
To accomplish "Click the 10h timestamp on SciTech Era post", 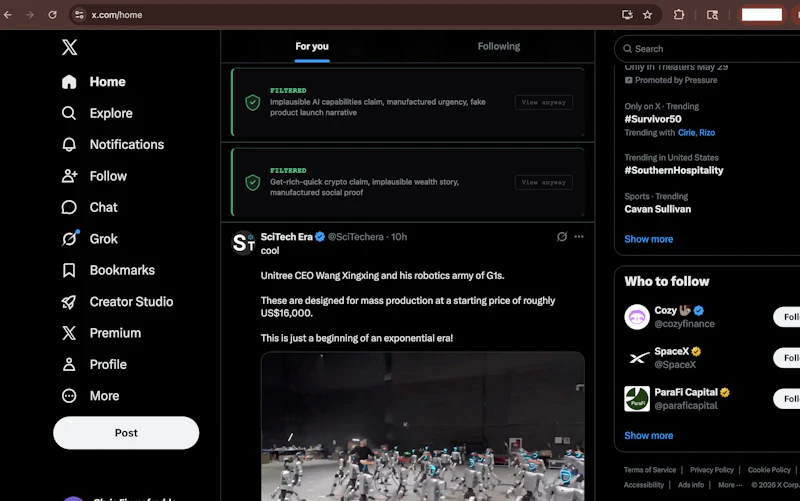I will tap(399, 237).
